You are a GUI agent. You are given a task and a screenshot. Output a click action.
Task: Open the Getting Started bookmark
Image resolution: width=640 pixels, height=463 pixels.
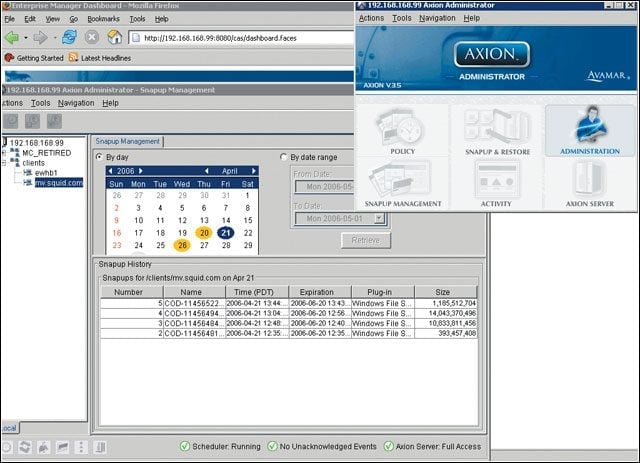click(34, 58)
